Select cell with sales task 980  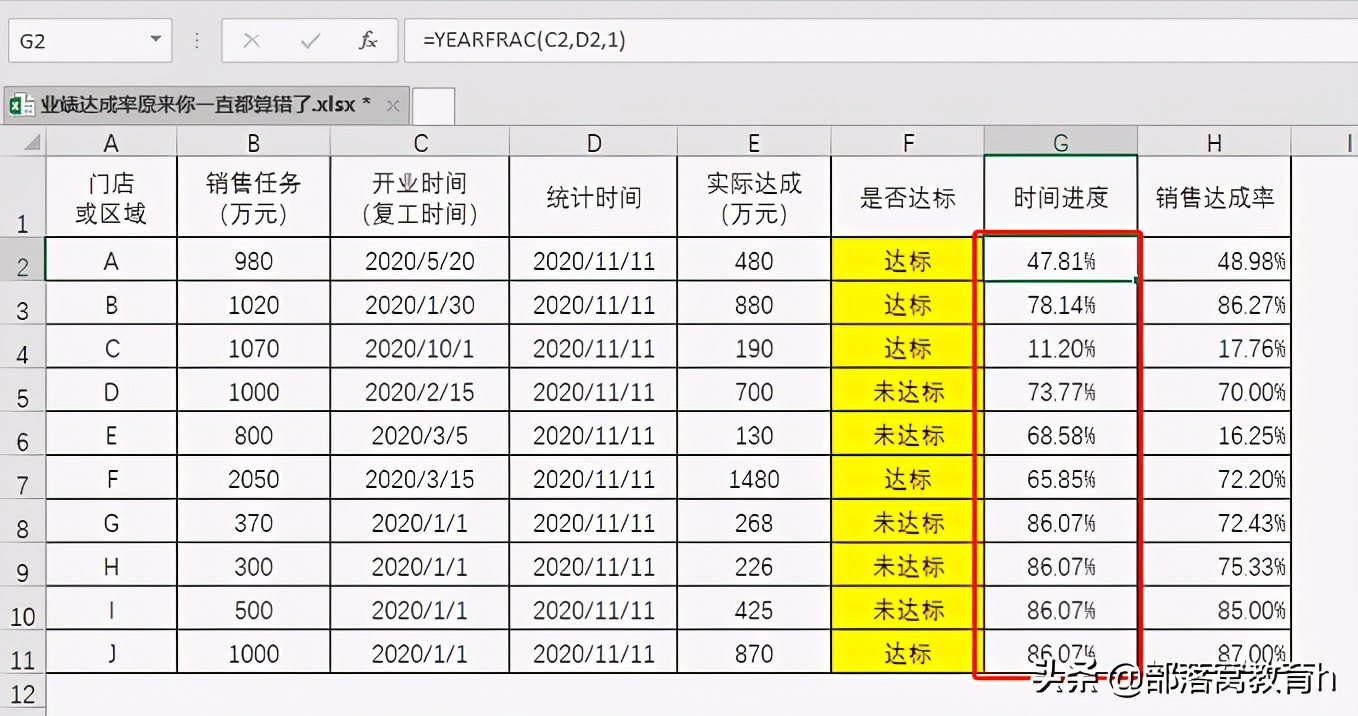(254, 260)
